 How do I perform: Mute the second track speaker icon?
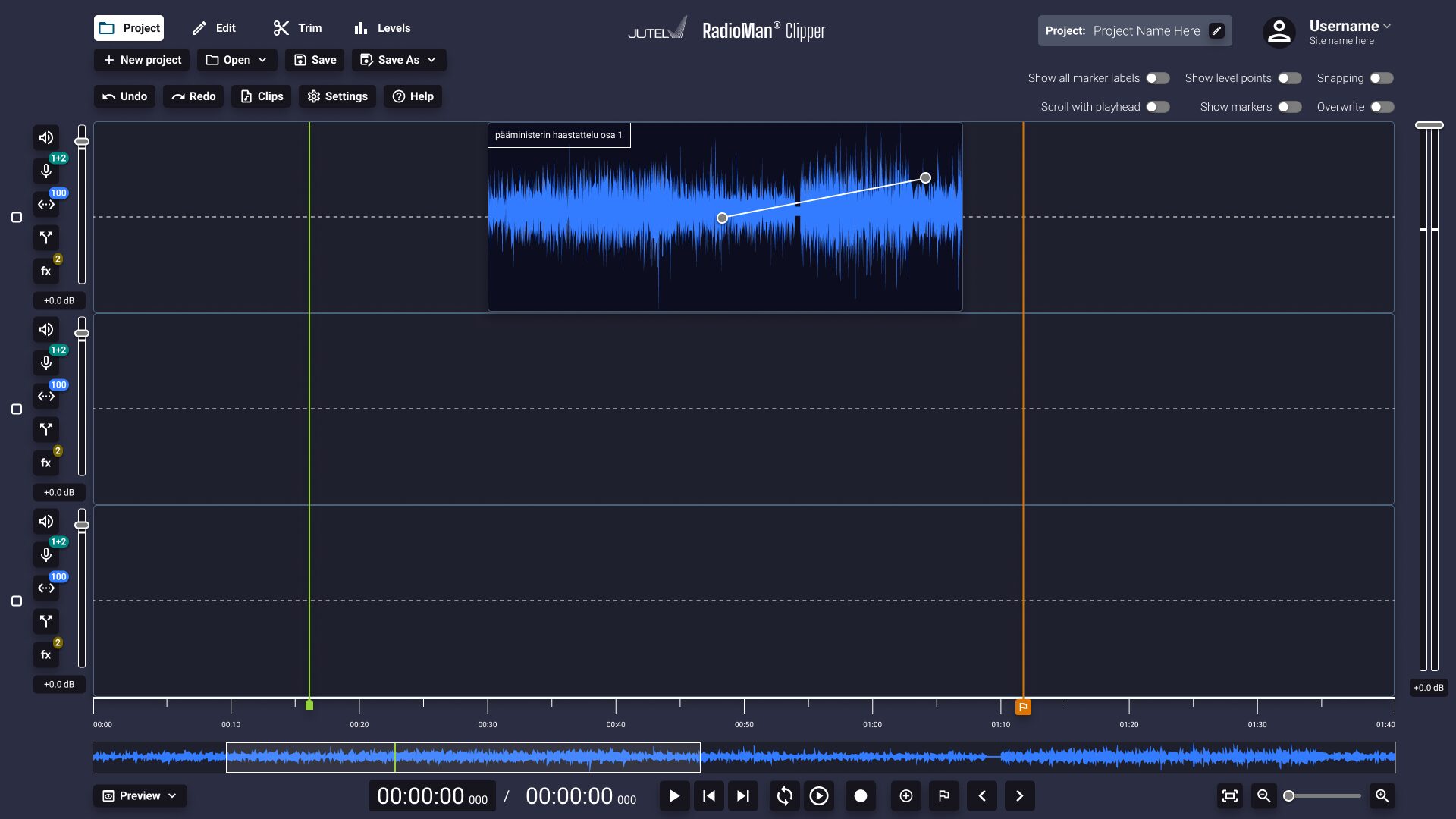(x=46, y=329)
